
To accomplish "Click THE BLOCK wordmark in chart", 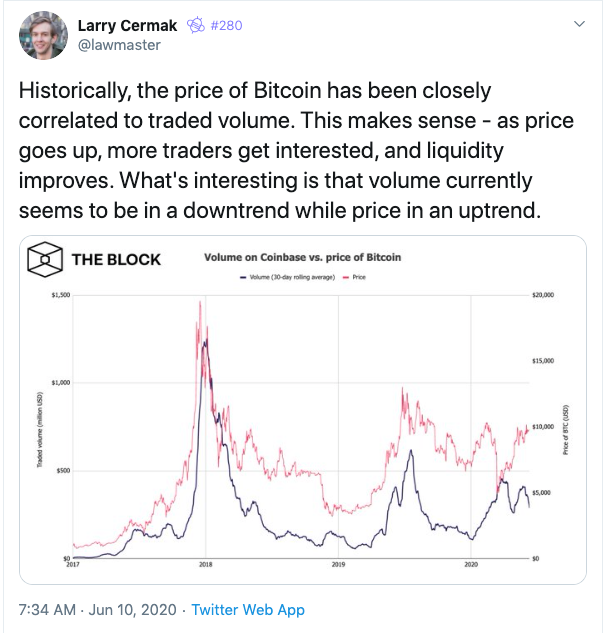I will click(116, 260).
